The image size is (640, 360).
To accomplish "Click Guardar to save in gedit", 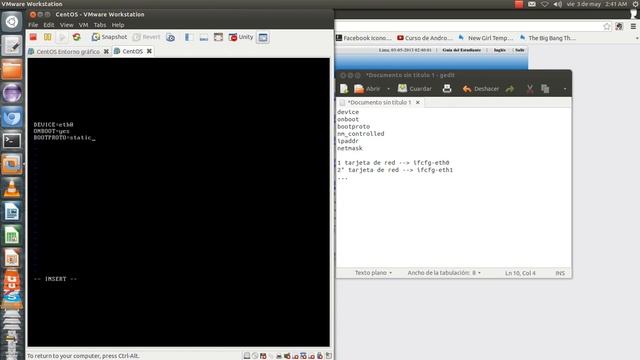I will pos(415,89).
